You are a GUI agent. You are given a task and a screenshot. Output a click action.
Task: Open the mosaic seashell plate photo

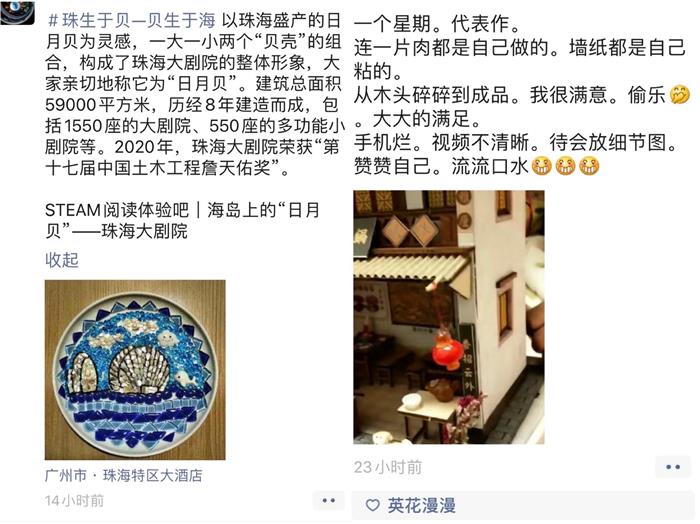click(x=135, y=370)
